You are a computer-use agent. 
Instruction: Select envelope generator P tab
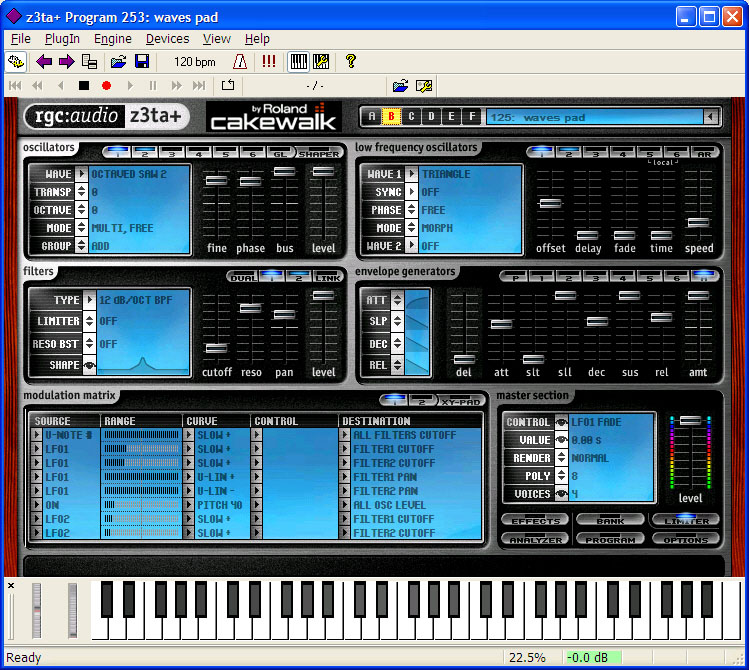point(515,277)
